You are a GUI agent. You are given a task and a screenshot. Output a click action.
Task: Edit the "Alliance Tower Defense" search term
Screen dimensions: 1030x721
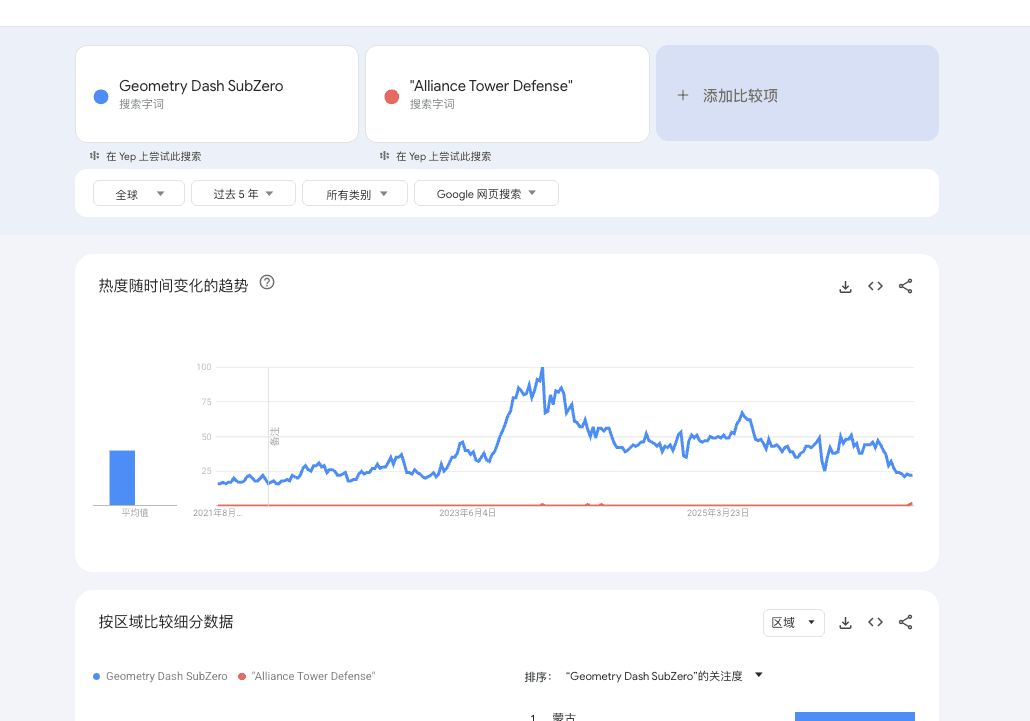click(507, 94)
